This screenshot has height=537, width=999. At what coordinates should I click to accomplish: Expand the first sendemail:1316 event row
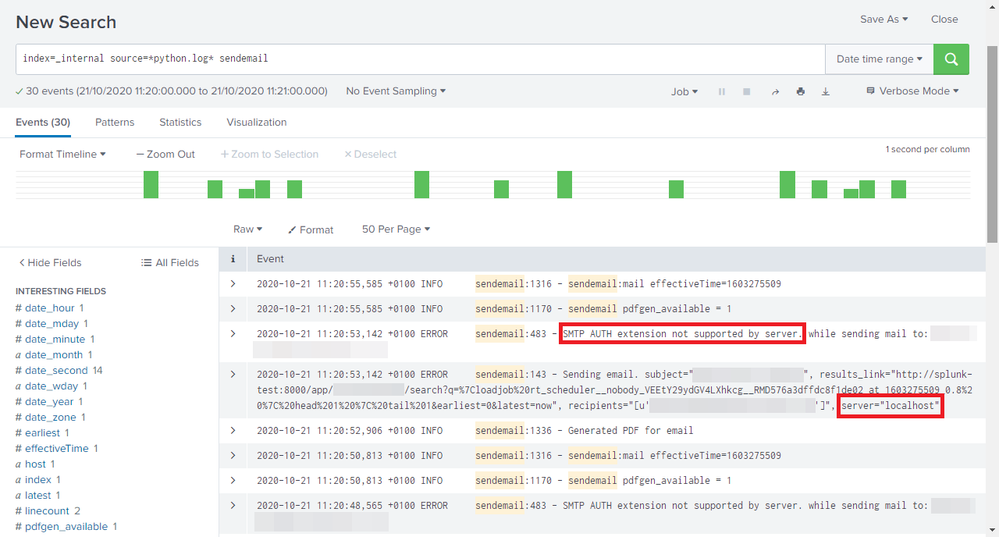click(x=233, y=284)
